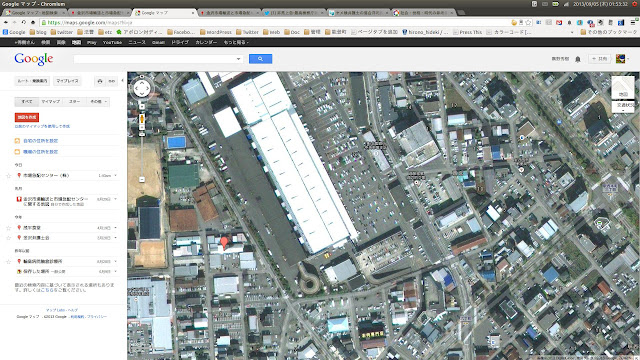Open the 金沢弁護士会 saved place
This screenshot has height=360, width=640.
tap(36, 238)
